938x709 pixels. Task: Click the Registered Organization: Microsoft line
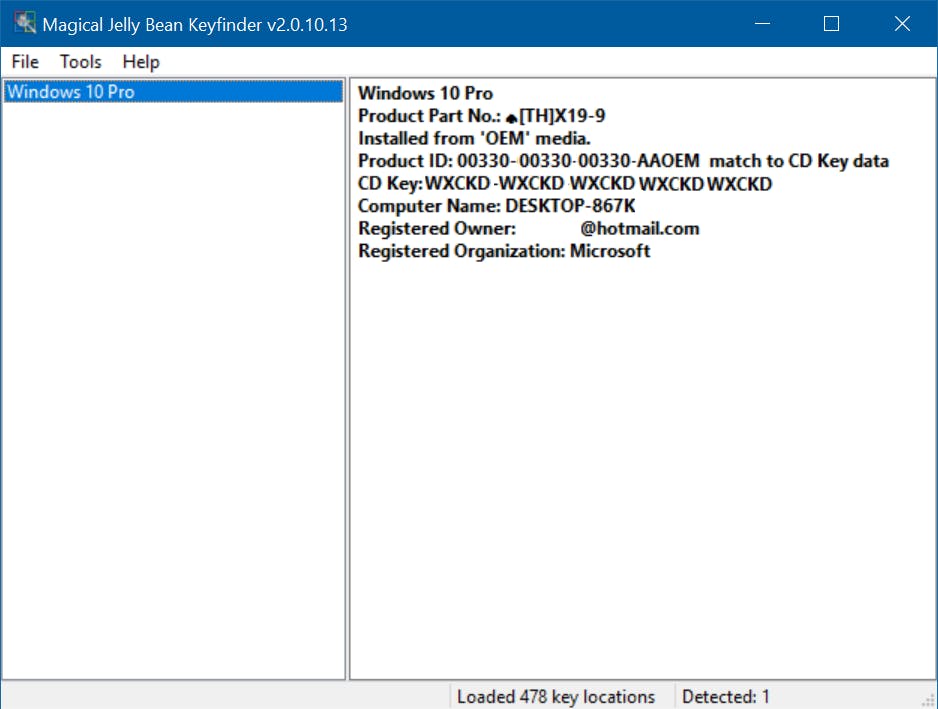click(x=504, y=251)
